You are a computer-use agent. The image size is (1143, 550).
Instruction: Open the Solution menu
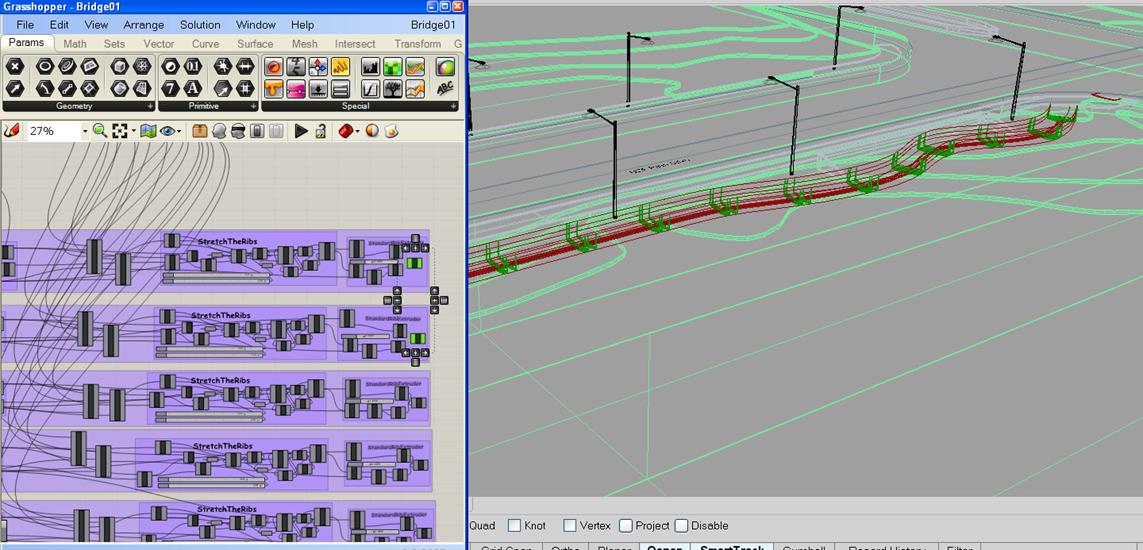coord(200,25)
